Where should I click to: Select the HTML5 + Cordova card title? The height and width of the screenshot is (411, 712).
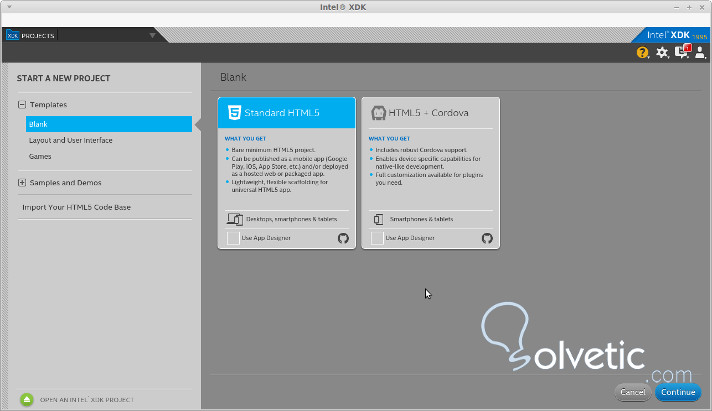[428, 113]
